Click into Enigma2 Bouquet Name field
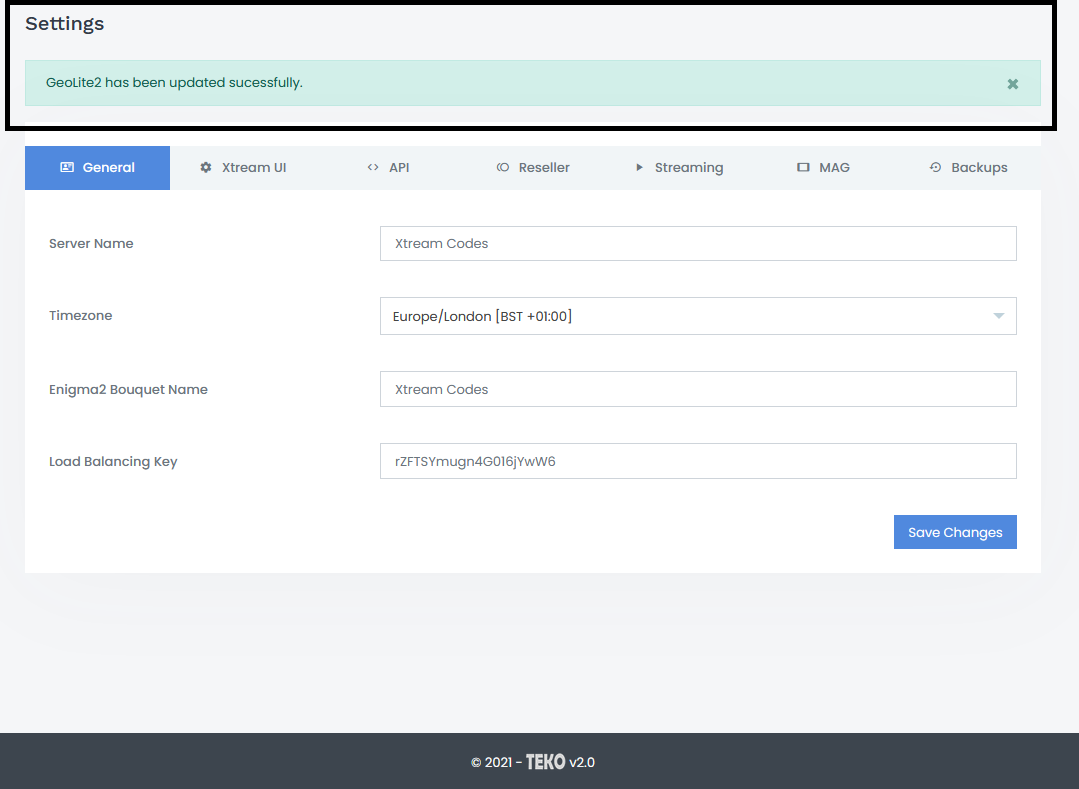1079x789 pixels. click(x=697, y=389)
